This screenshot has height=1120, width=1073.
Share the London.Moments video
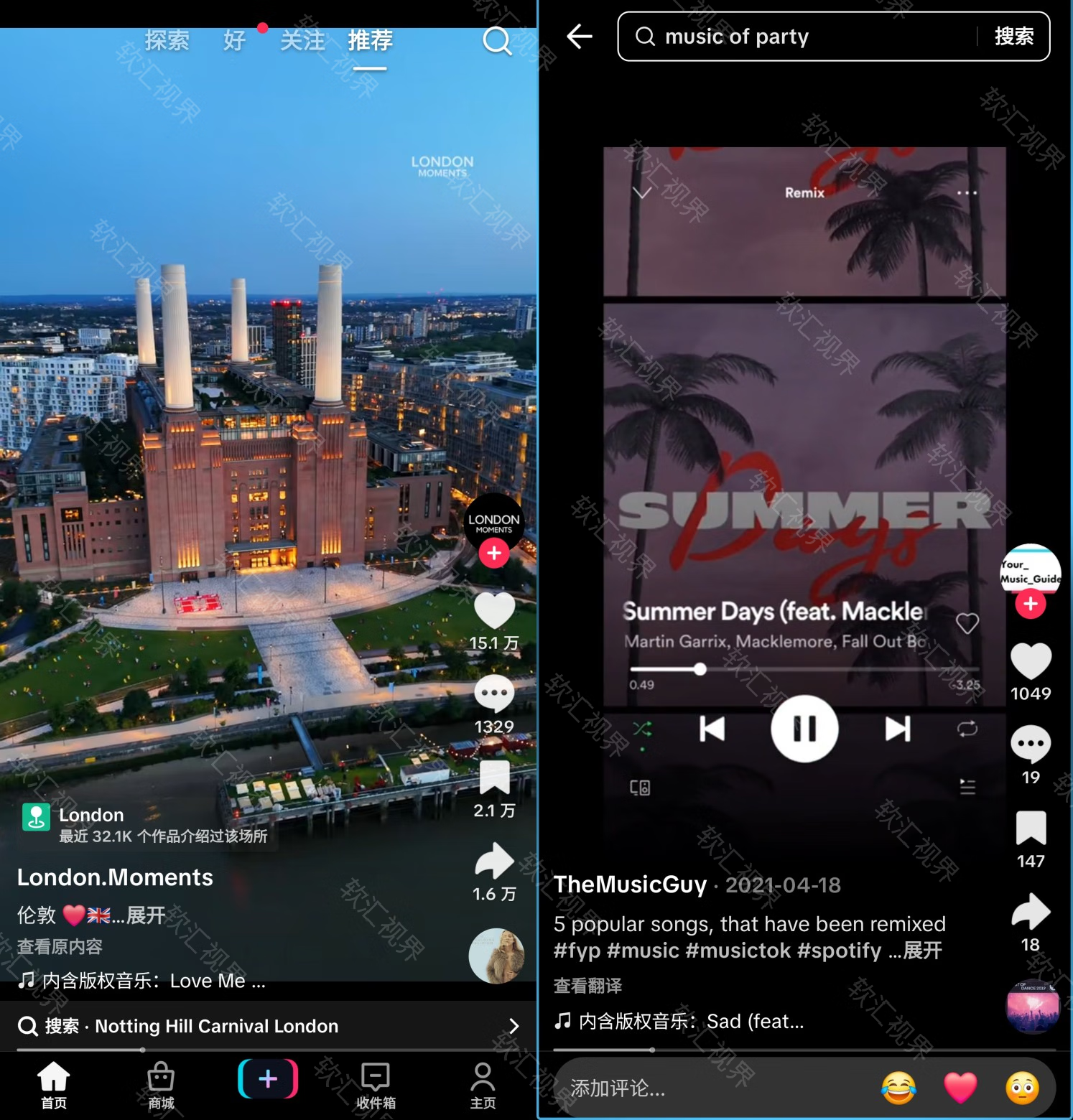click(494, 862)
